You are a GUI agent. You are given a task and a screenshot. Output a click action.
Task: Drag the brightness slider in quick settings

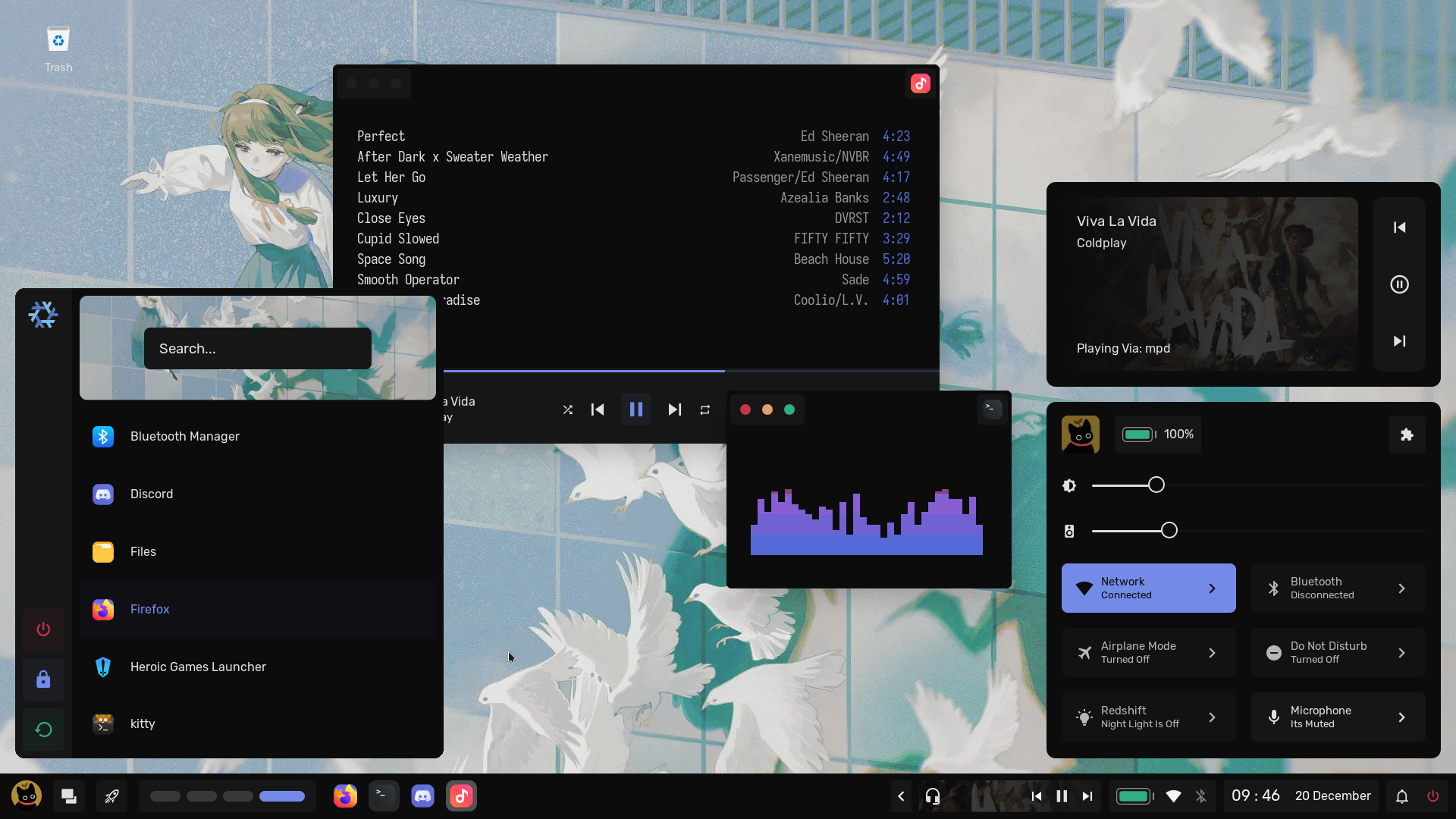click(1156, 485)
